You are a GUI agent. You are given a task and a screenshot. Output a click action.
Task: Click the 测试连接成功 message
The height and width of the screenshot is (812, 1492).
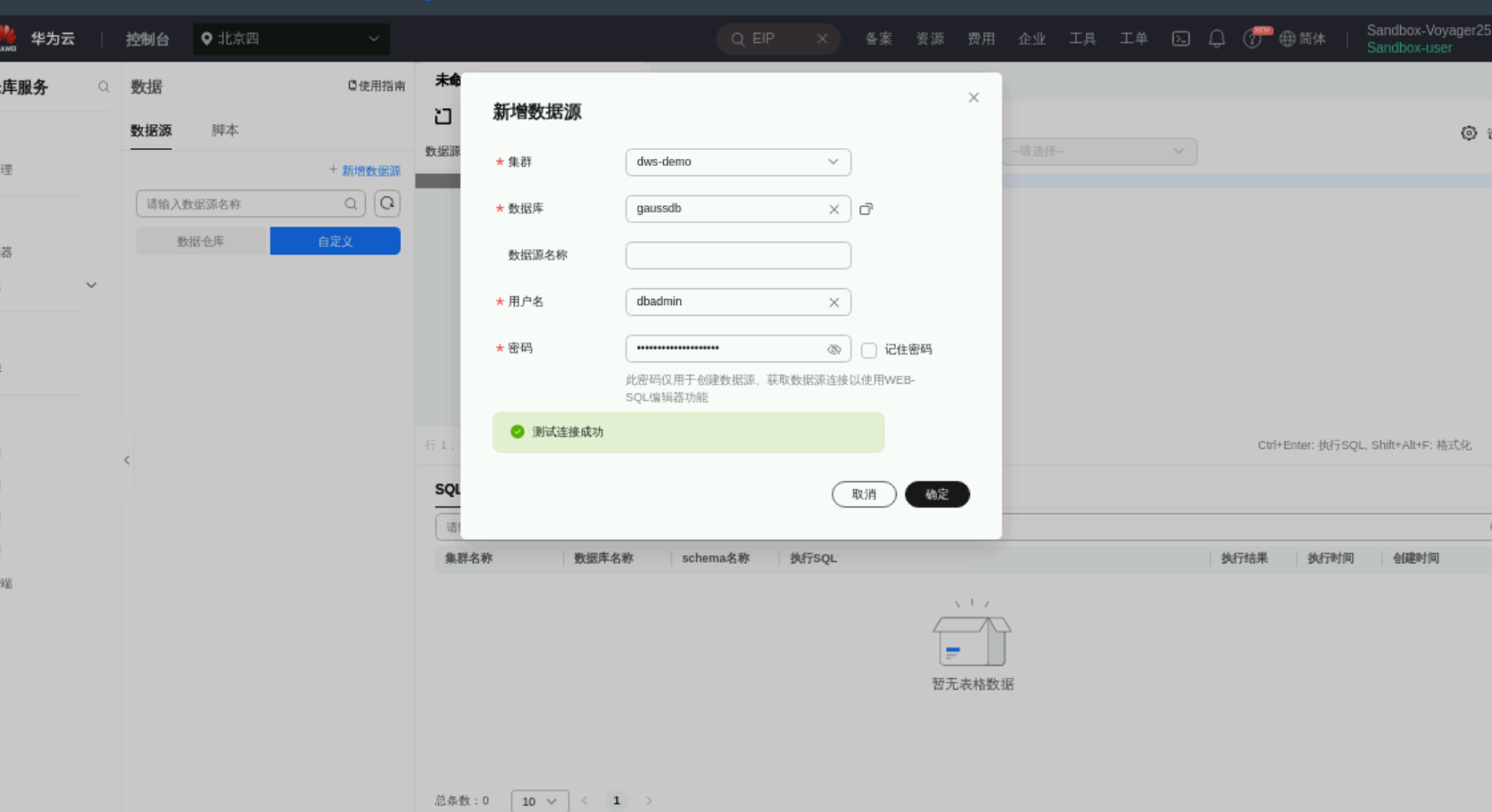pos(688,432)
